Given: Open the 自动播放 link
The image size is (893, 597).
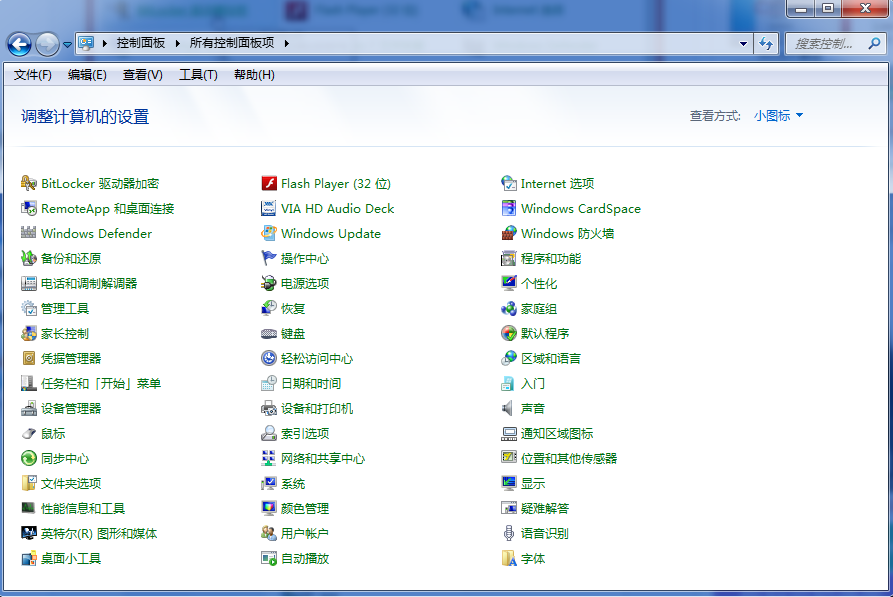Looking at the screenshot, I should tap(305, 559).
